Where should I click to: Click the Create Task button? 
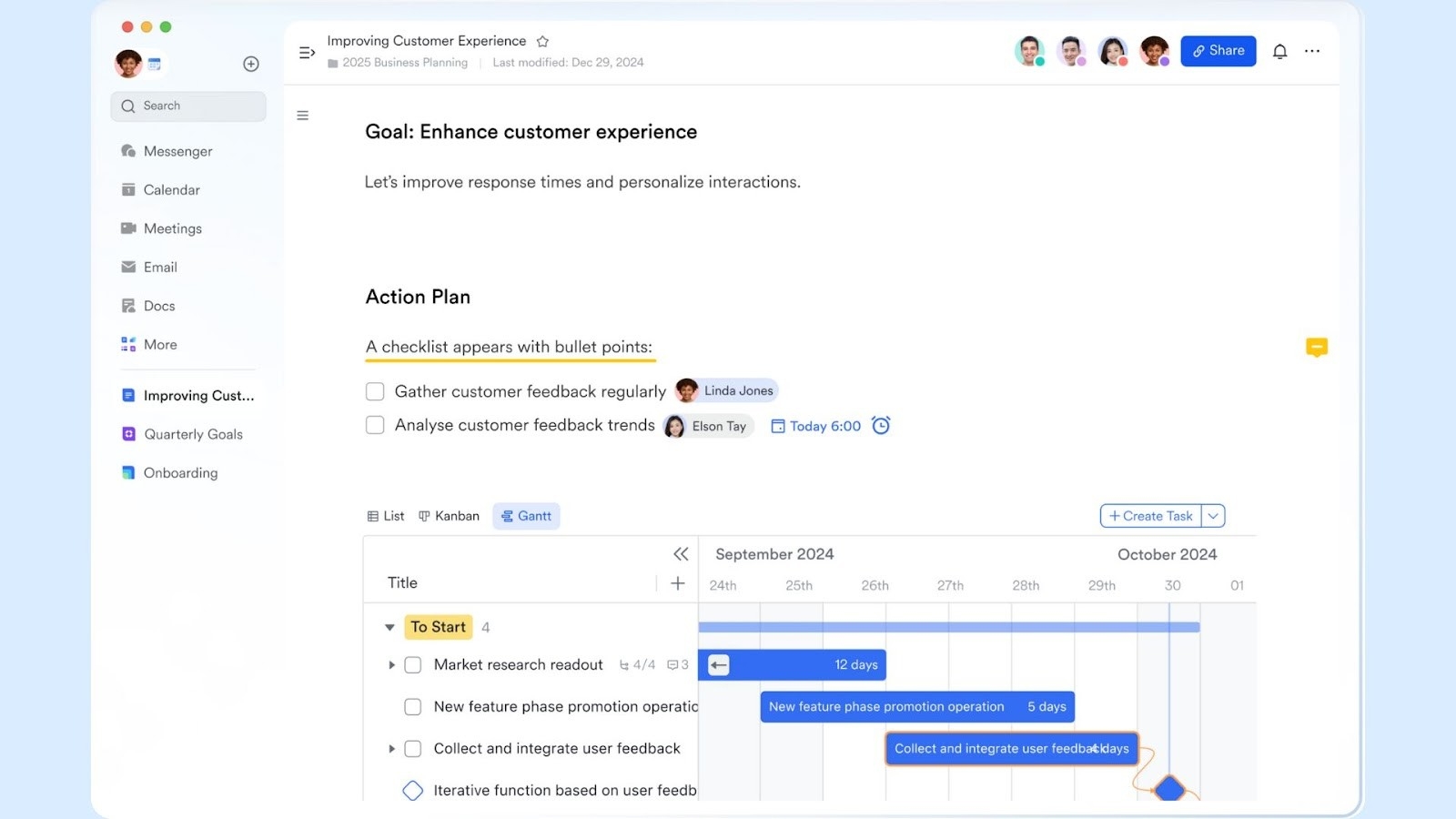(x=1150, y=516)
